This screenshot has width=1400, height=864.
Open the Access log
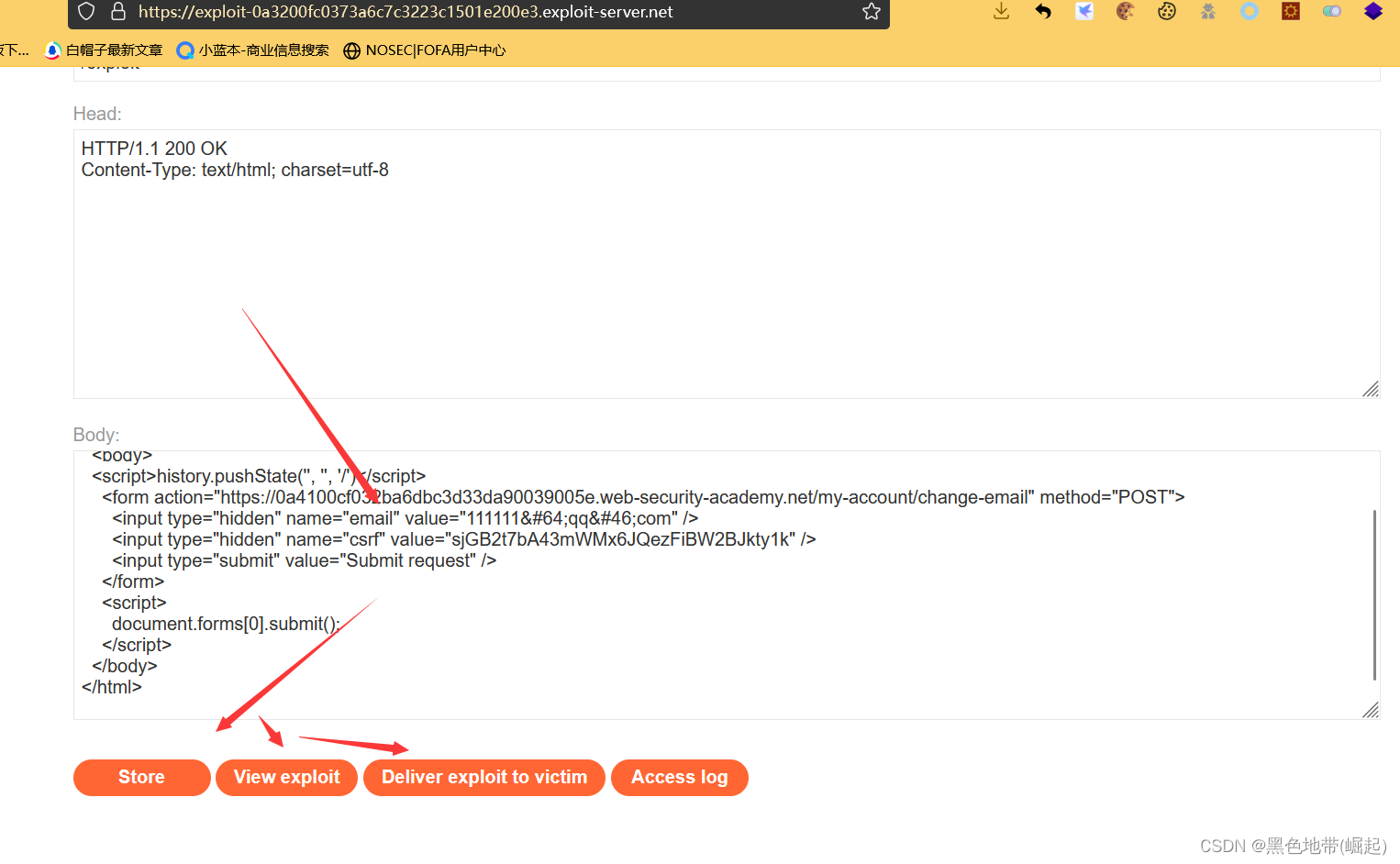(x=680, y=778)
